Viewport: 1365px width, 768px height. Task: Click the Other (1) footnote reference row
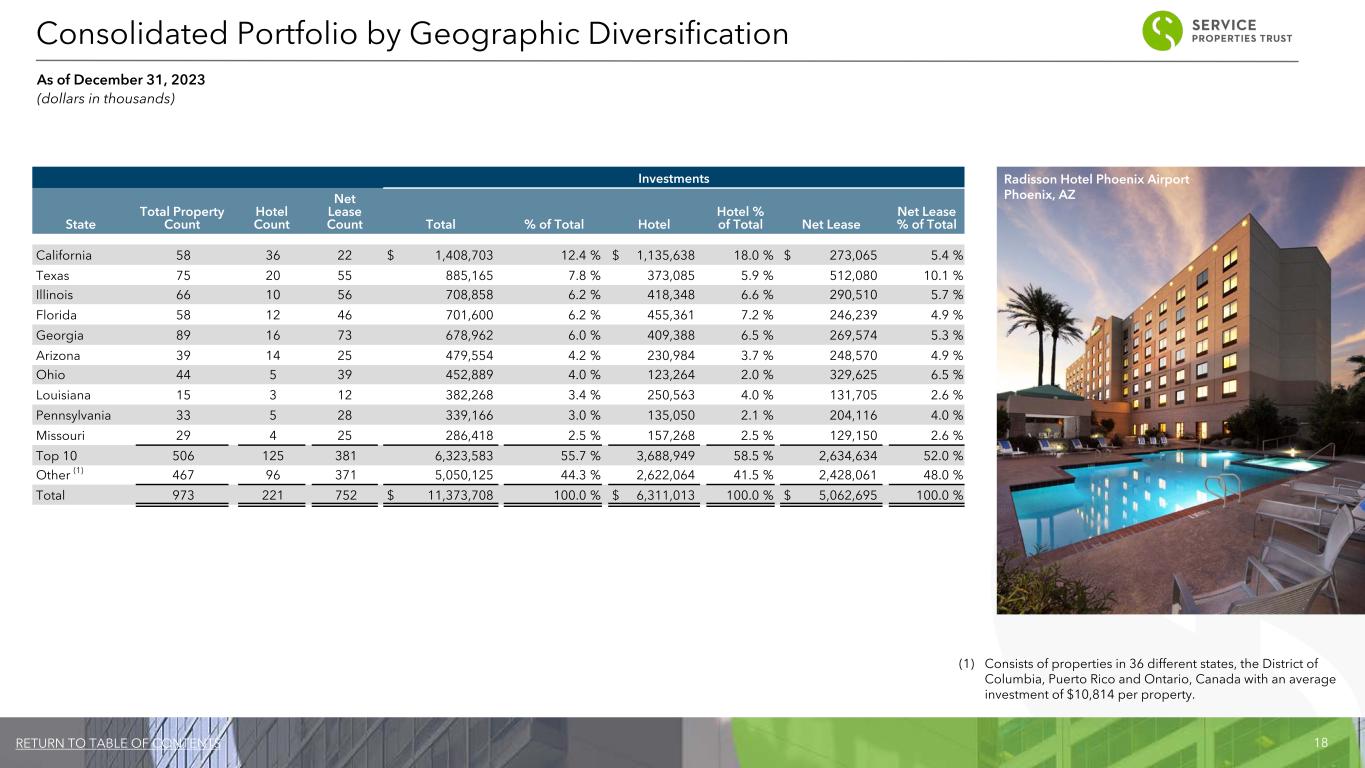60,474
